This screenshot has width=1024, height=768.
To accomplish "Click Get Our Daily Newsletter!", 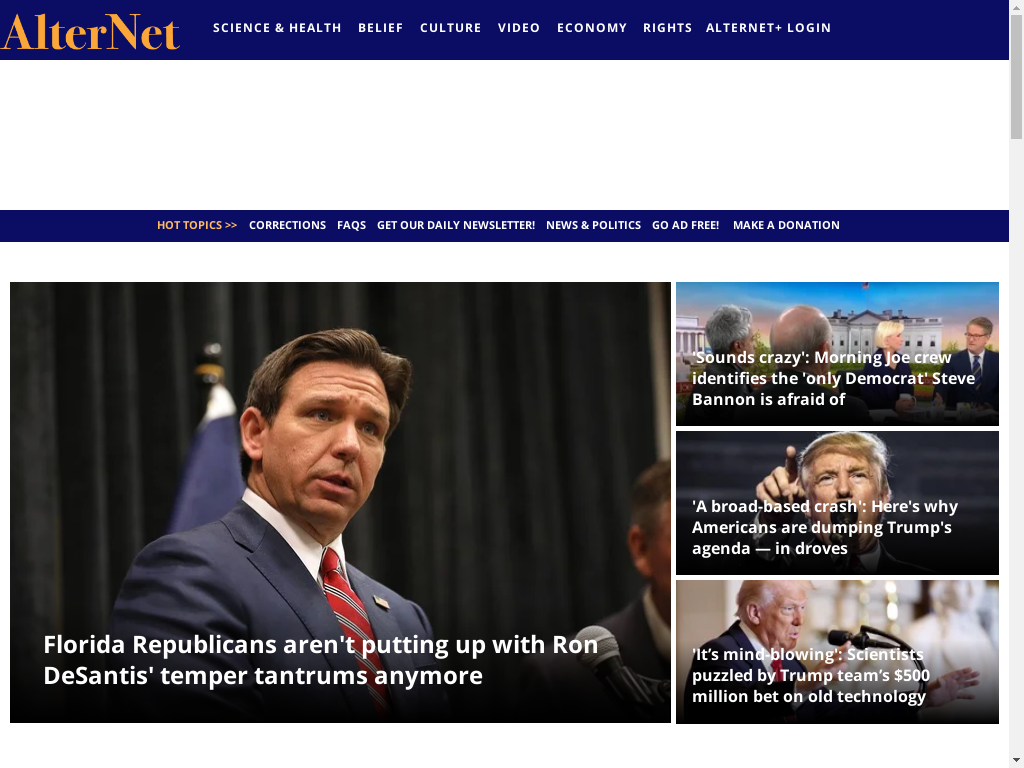I will click(456, 225).
